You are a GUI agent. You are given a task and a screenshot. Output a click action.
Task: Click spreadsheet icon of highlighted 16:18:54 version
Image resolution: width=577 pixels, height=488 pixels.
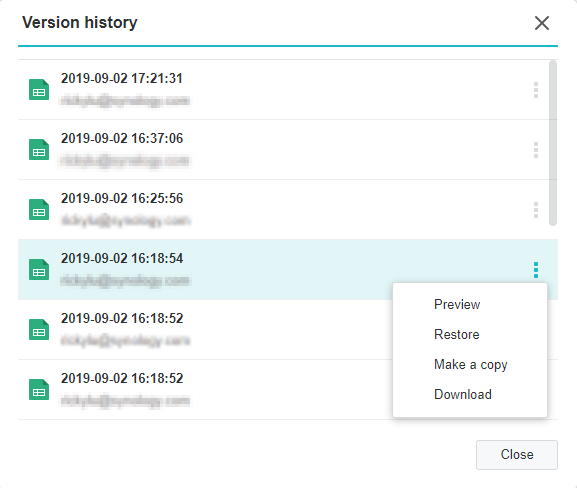[39, 269]
